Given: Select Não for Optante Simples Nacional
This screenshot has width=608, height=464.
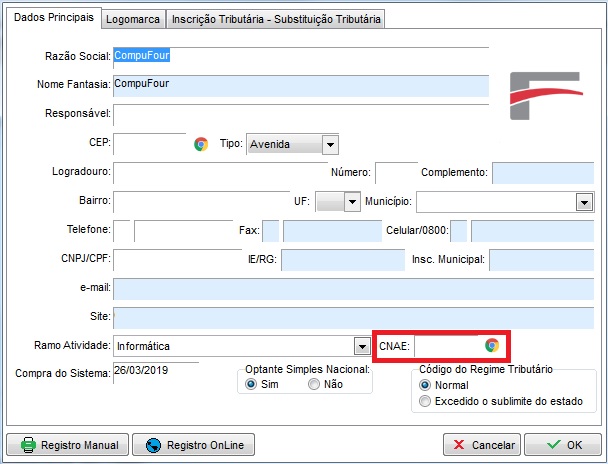Looking at the screenshot, I should (314, 384).
